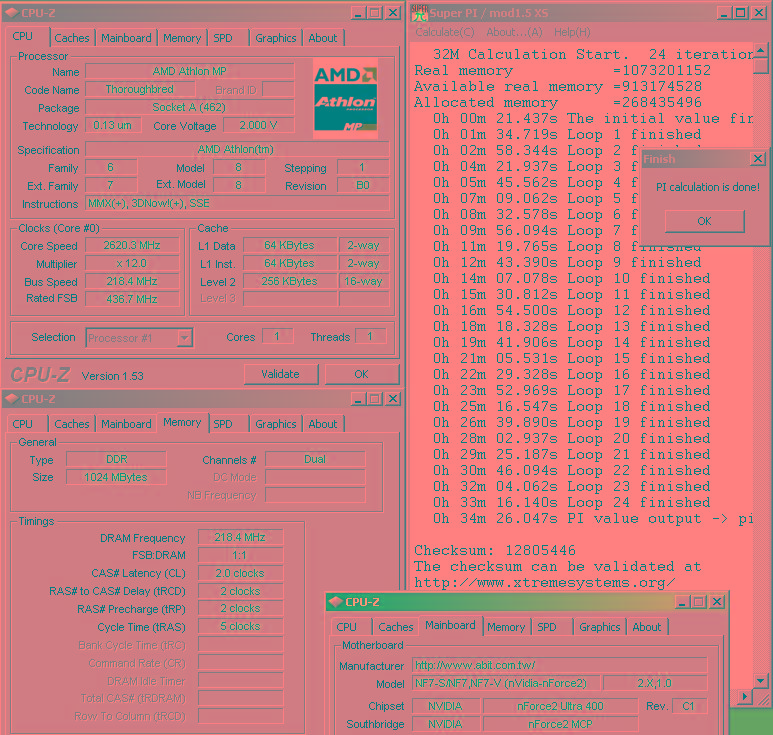
Task: Click Super PI scrollbar down arrow
Action: [x=761, y=681]
